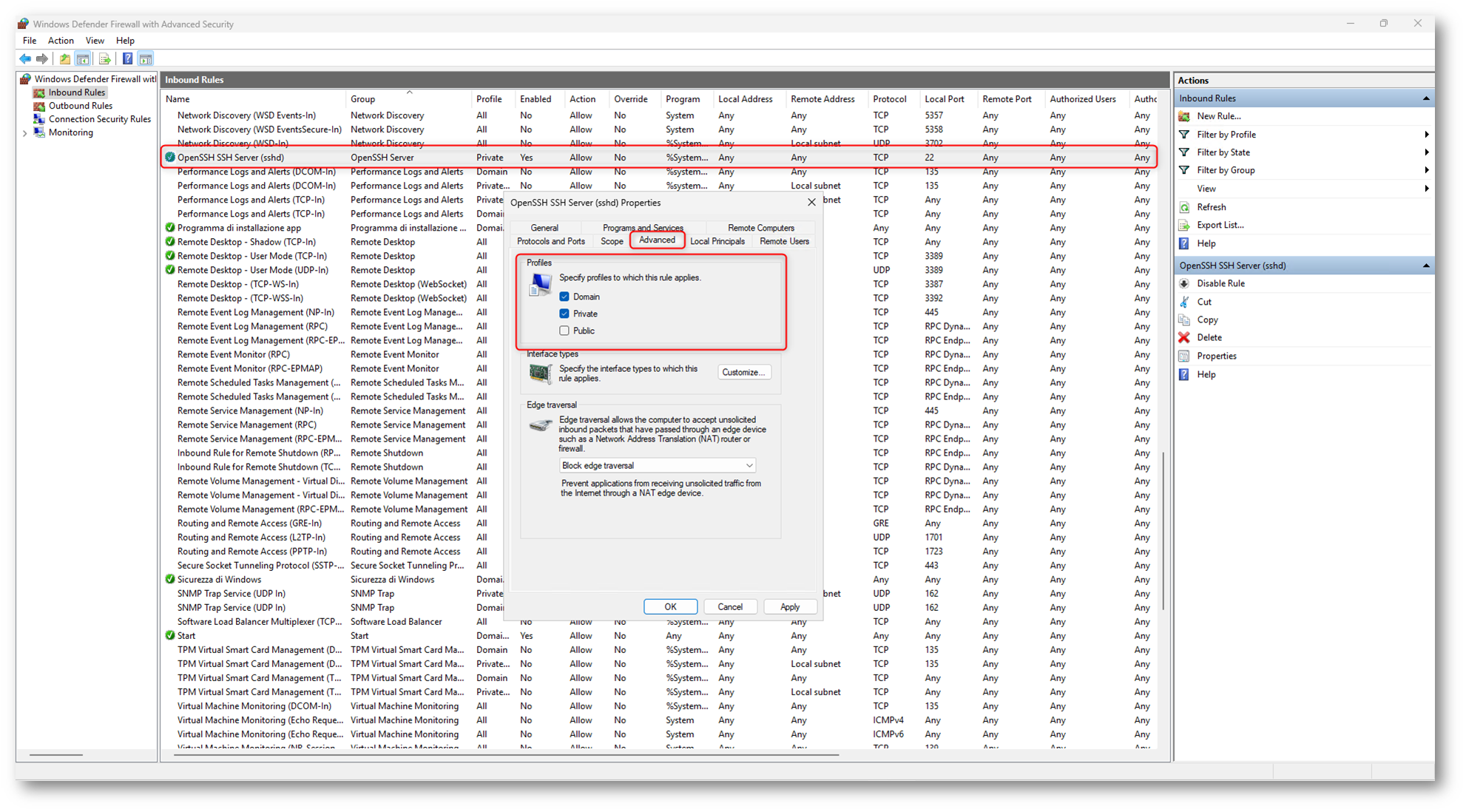Click the Forward arrow in the toolbar
1466x812 pixels.
(42, 59)
